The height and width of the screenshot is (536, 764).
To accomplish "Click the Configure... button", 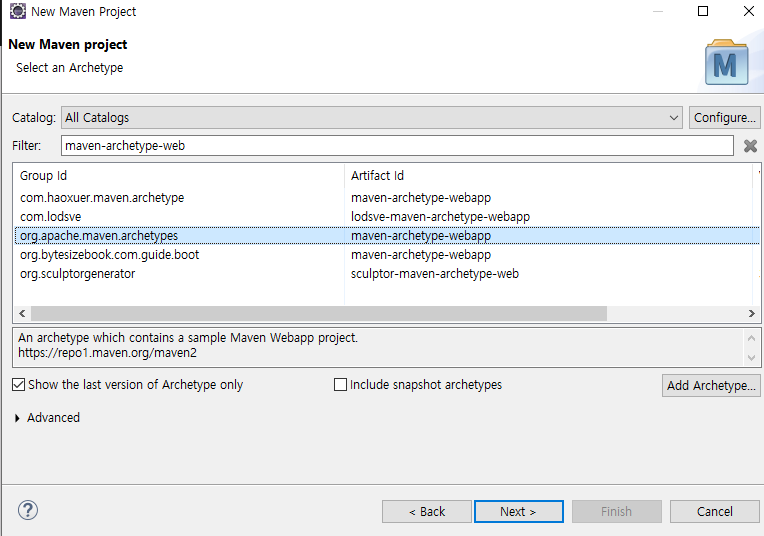I will [x=725, y=117].
